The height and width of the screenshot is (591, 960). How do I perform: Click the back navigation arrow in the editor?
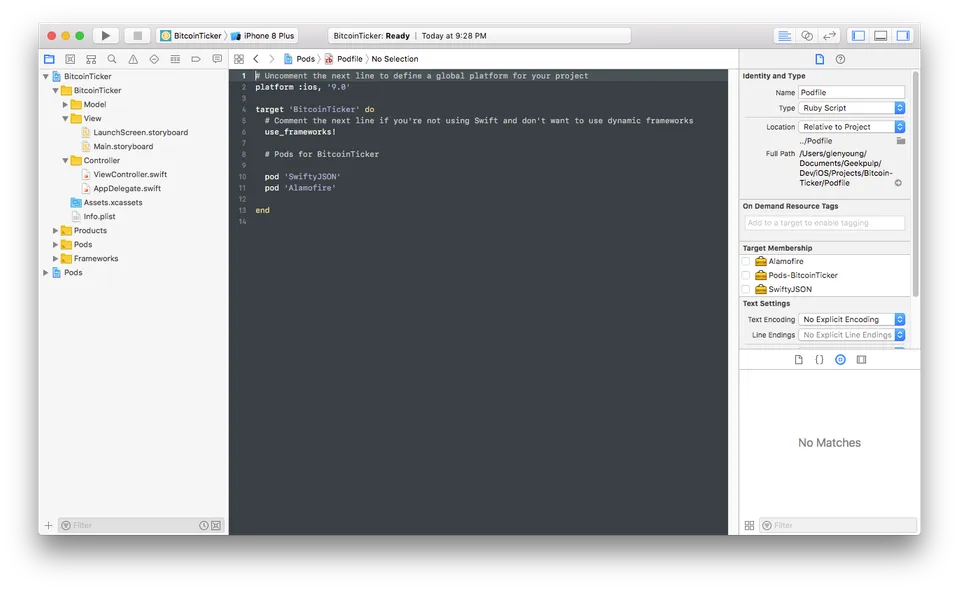tap(256, 58)
